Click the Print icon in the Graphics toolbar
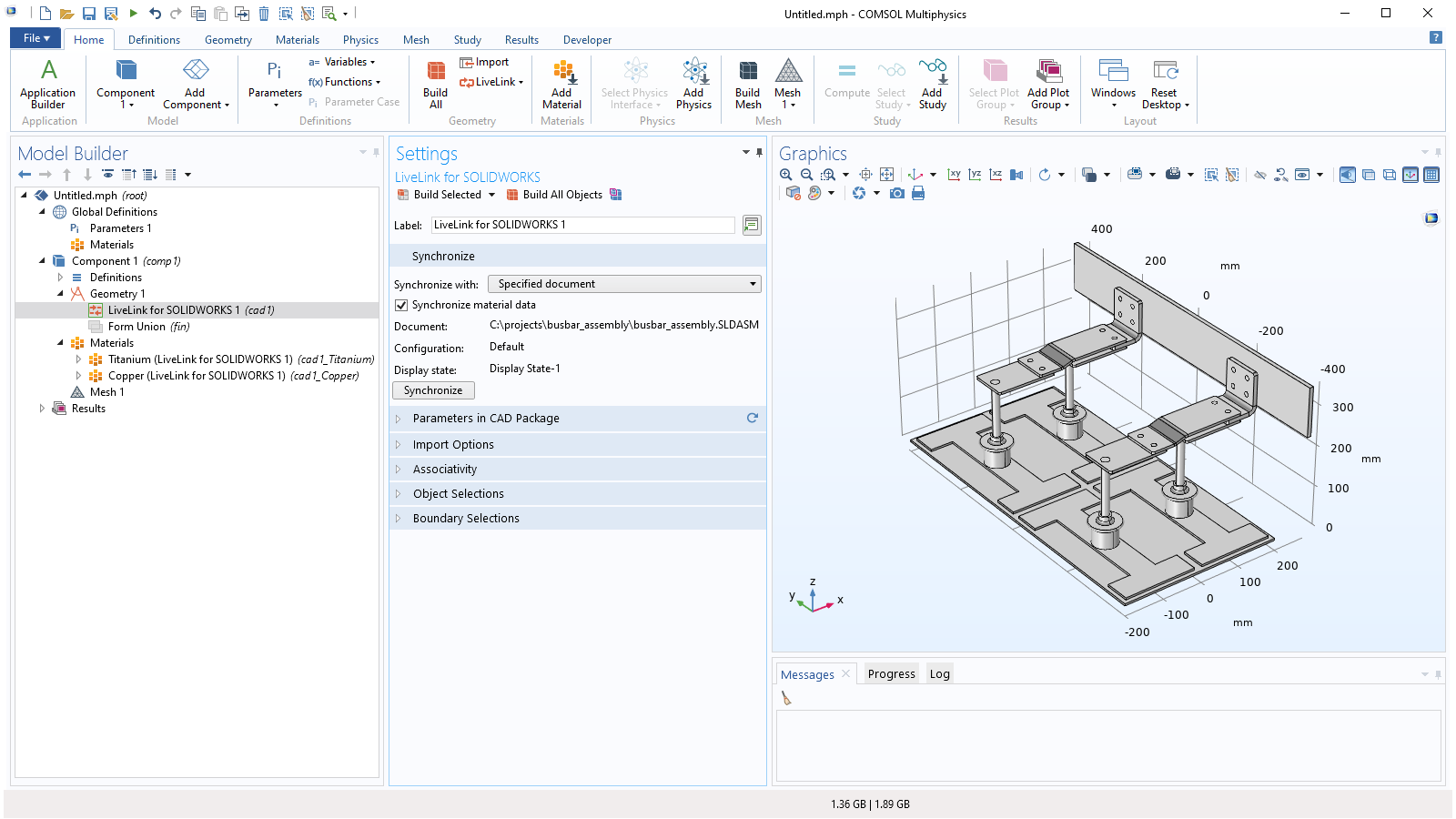The height and width of the screenshot is (819, 1456). pos(918,193)
